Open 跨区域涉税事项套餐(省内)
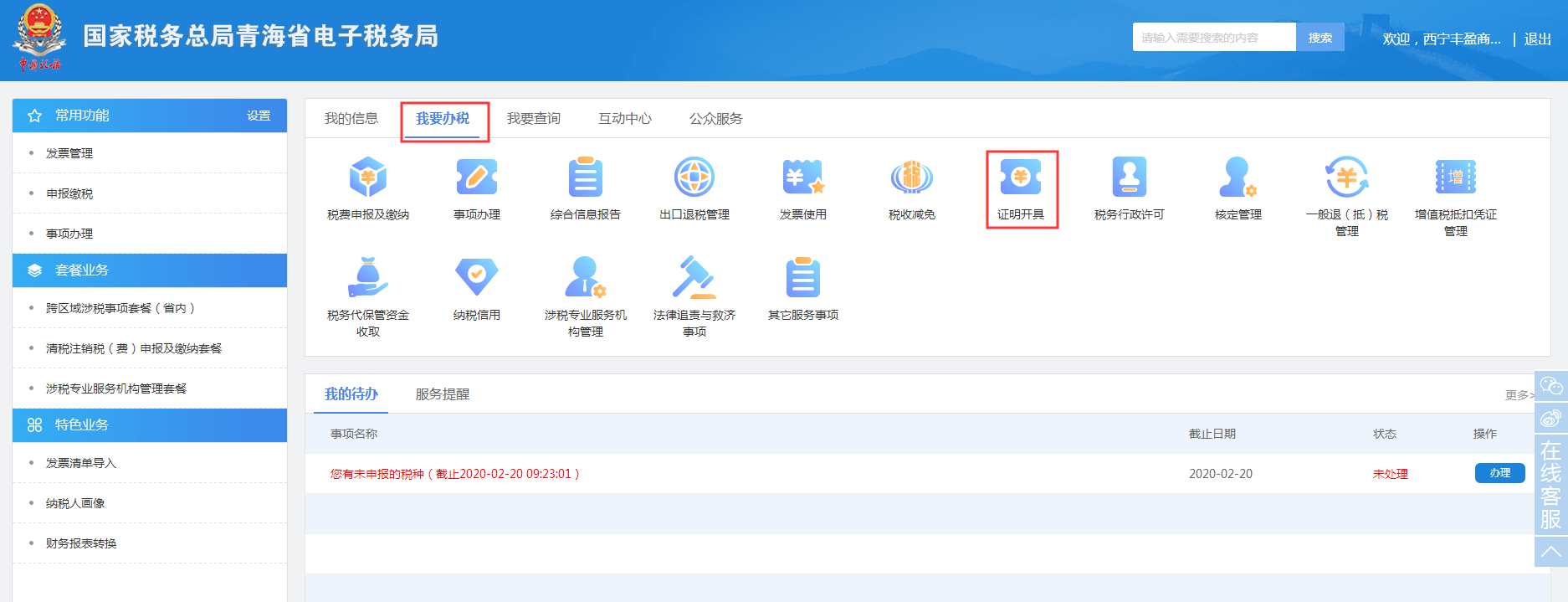1568x602 pixels. (x=120, y=308)
